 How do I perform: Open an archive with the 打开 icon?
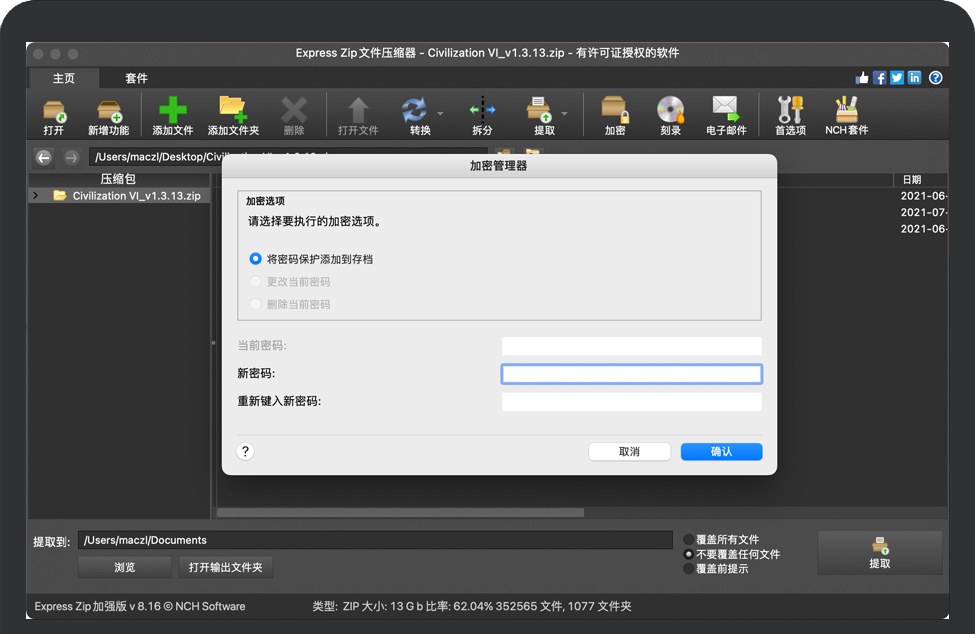[x=55, y=113]
